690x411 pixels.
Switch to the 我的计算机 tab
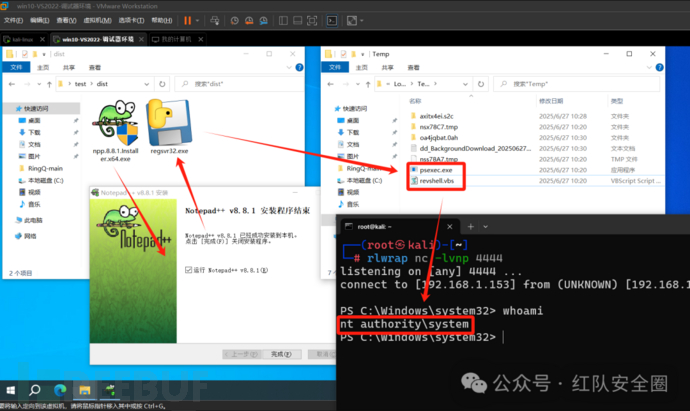[x=176, y=39]
